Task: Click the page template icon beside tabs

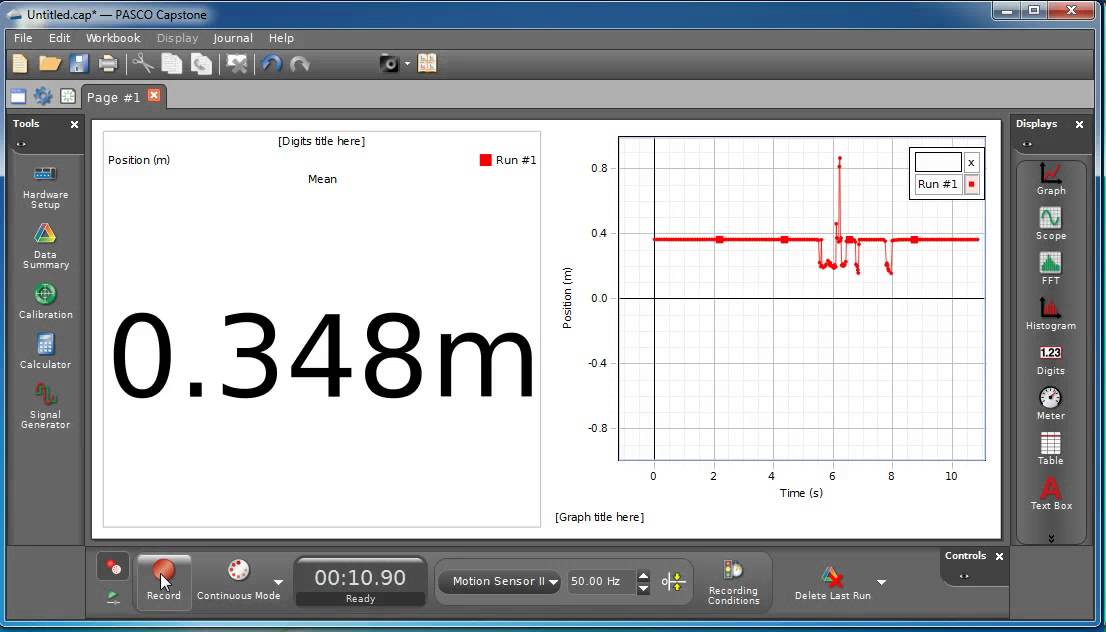Action: (x=68, y=97)
